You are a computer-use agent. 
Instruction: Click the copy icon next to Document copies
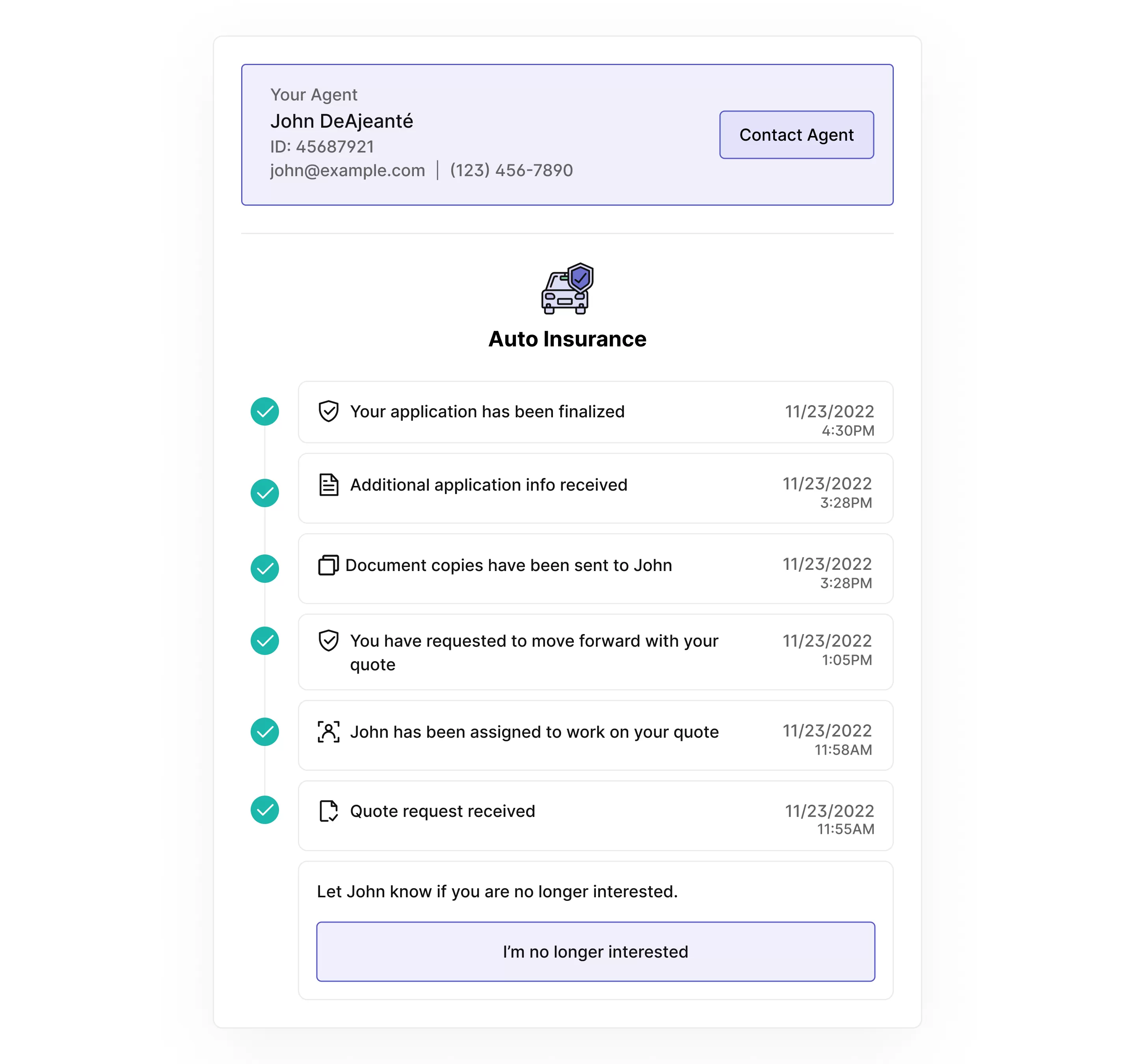point(328,565)
